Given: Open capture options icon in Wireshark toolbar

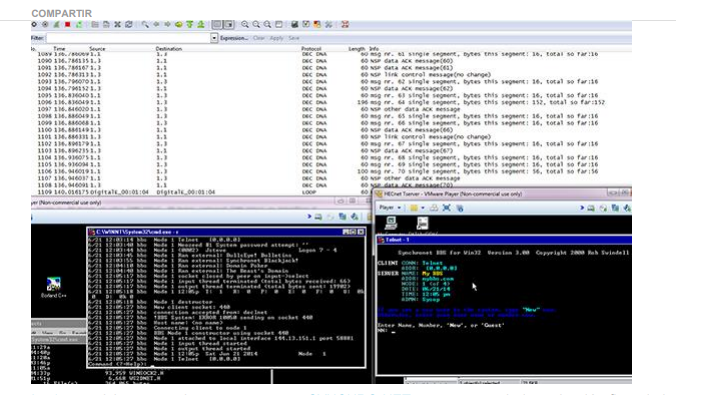Looking at the screenshot, I should [x=45, y=25].
